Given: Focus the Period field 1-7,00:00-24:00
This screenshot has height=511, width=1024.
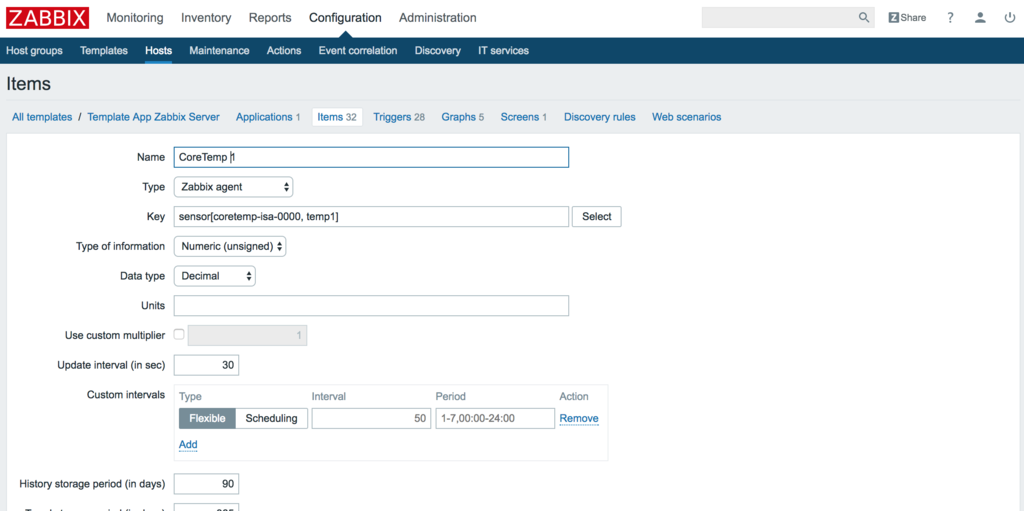Looking at the screenshot, I should point(495,418).
